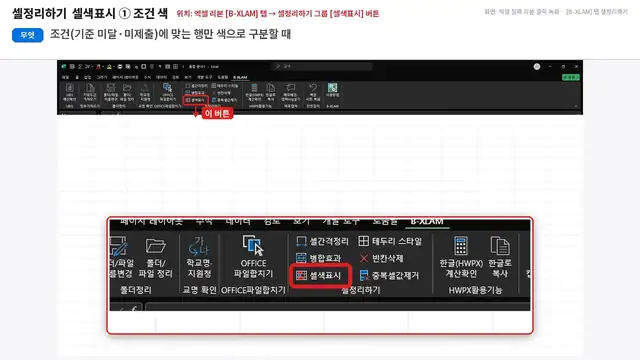640x360 pixels.
Task: Select 페이지 레이아웃 tab in top Excel window
Action: click(125, 77)
